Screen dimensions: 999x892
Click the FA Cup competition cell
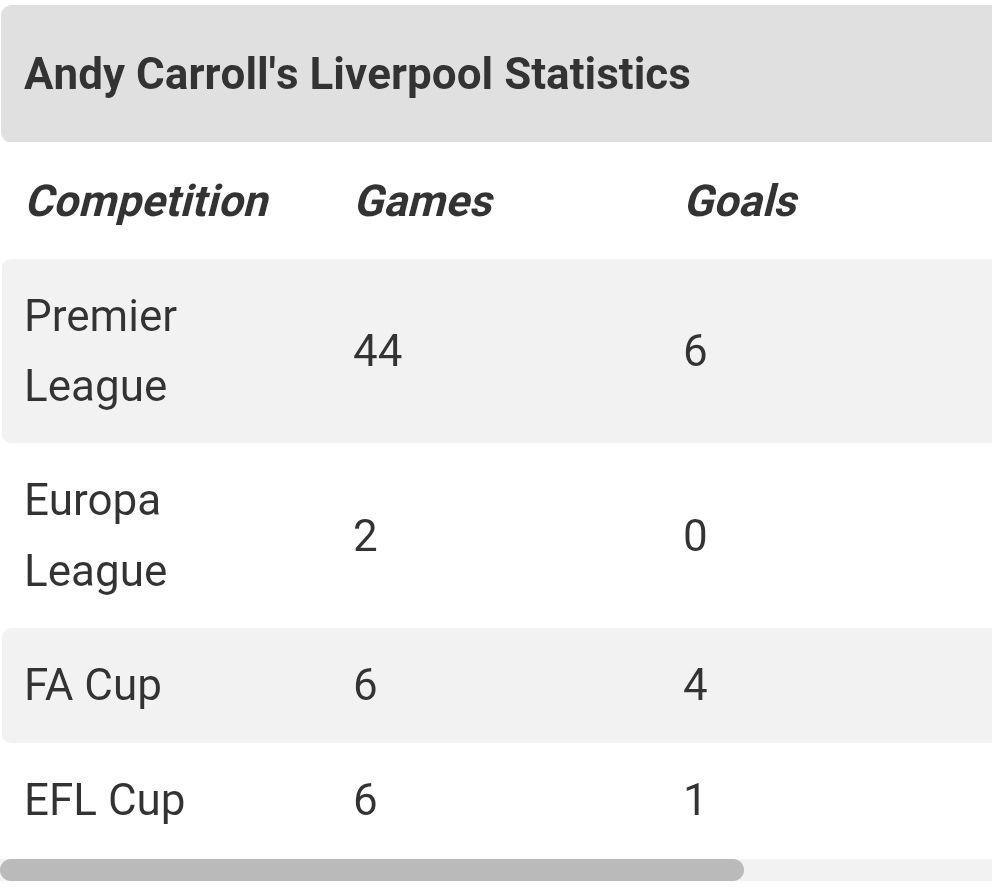click(93, 686)
